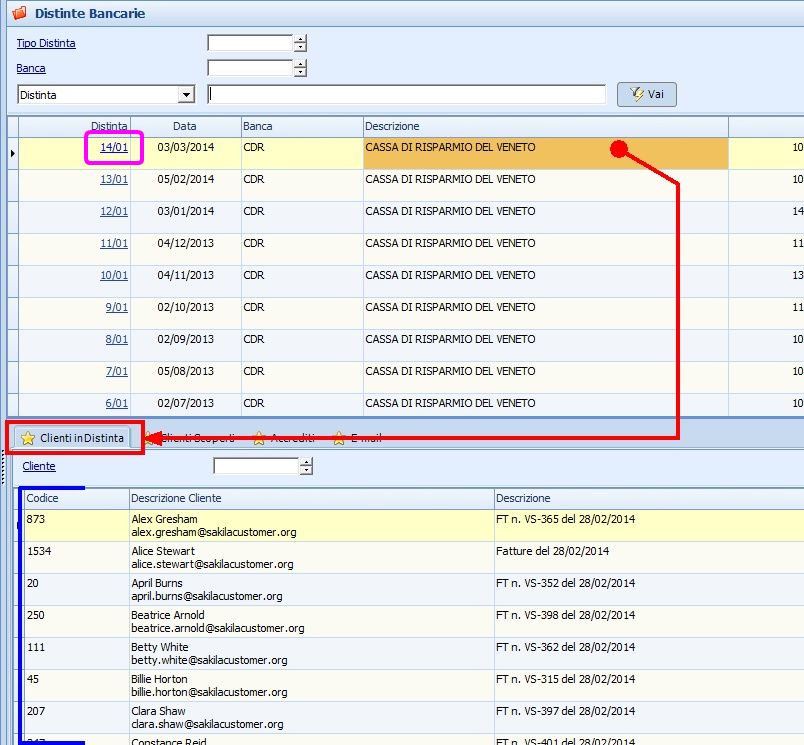Open the Tipo Distinta label link

46,43
